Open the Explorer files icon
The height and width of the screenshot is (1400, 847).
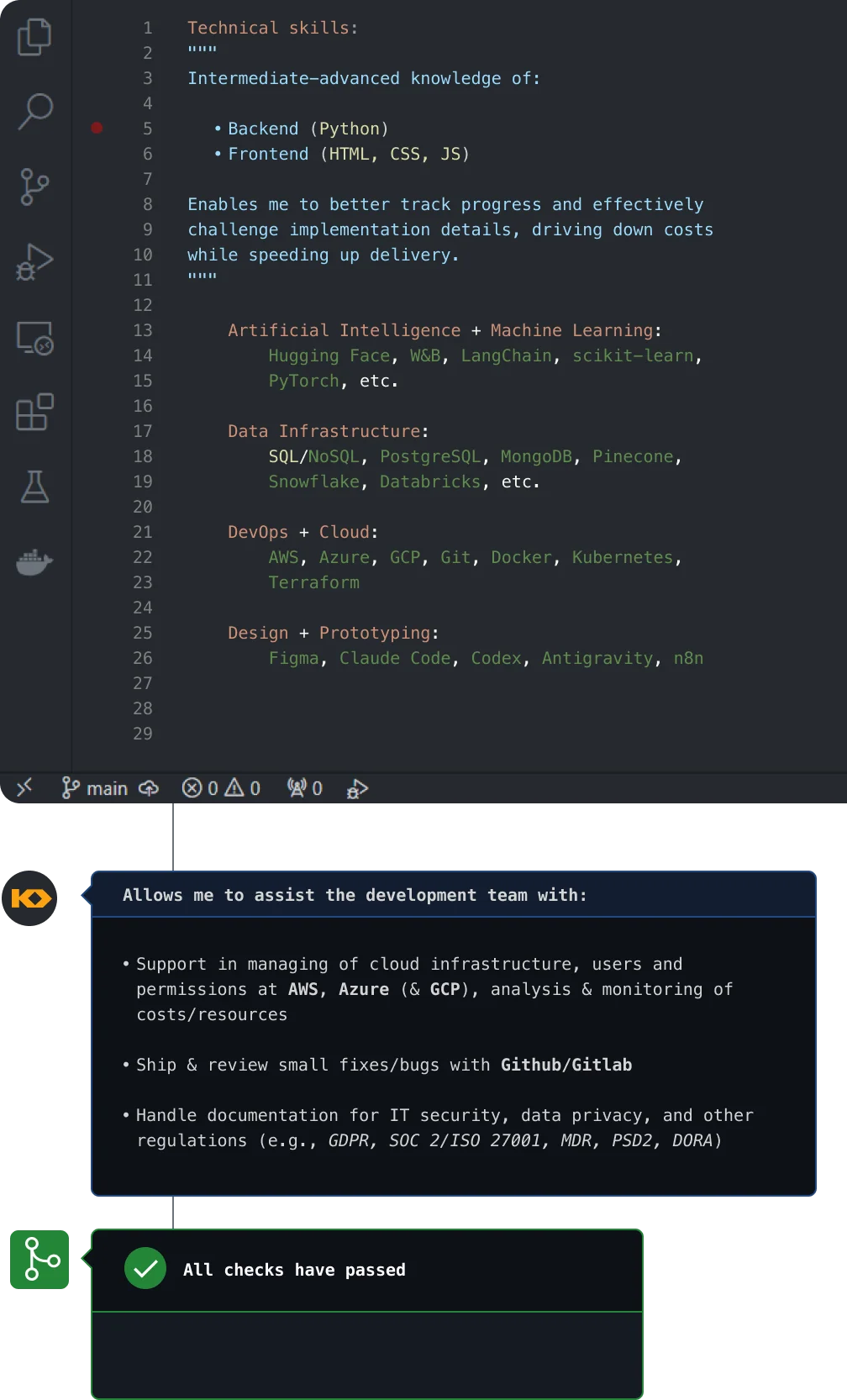tap(34, 37)
